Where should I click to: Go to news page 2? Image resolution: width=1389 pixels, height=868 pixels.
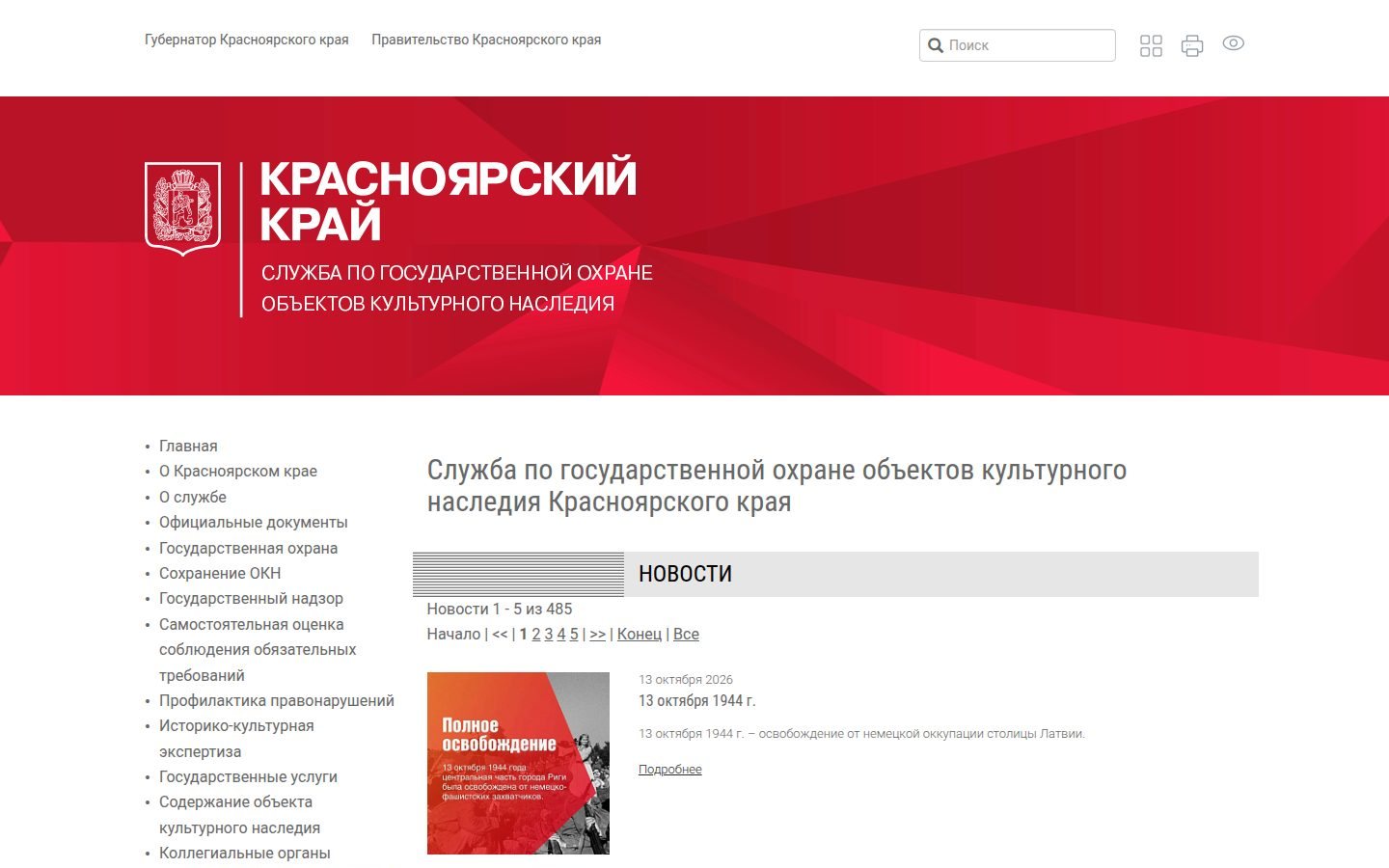536,634
